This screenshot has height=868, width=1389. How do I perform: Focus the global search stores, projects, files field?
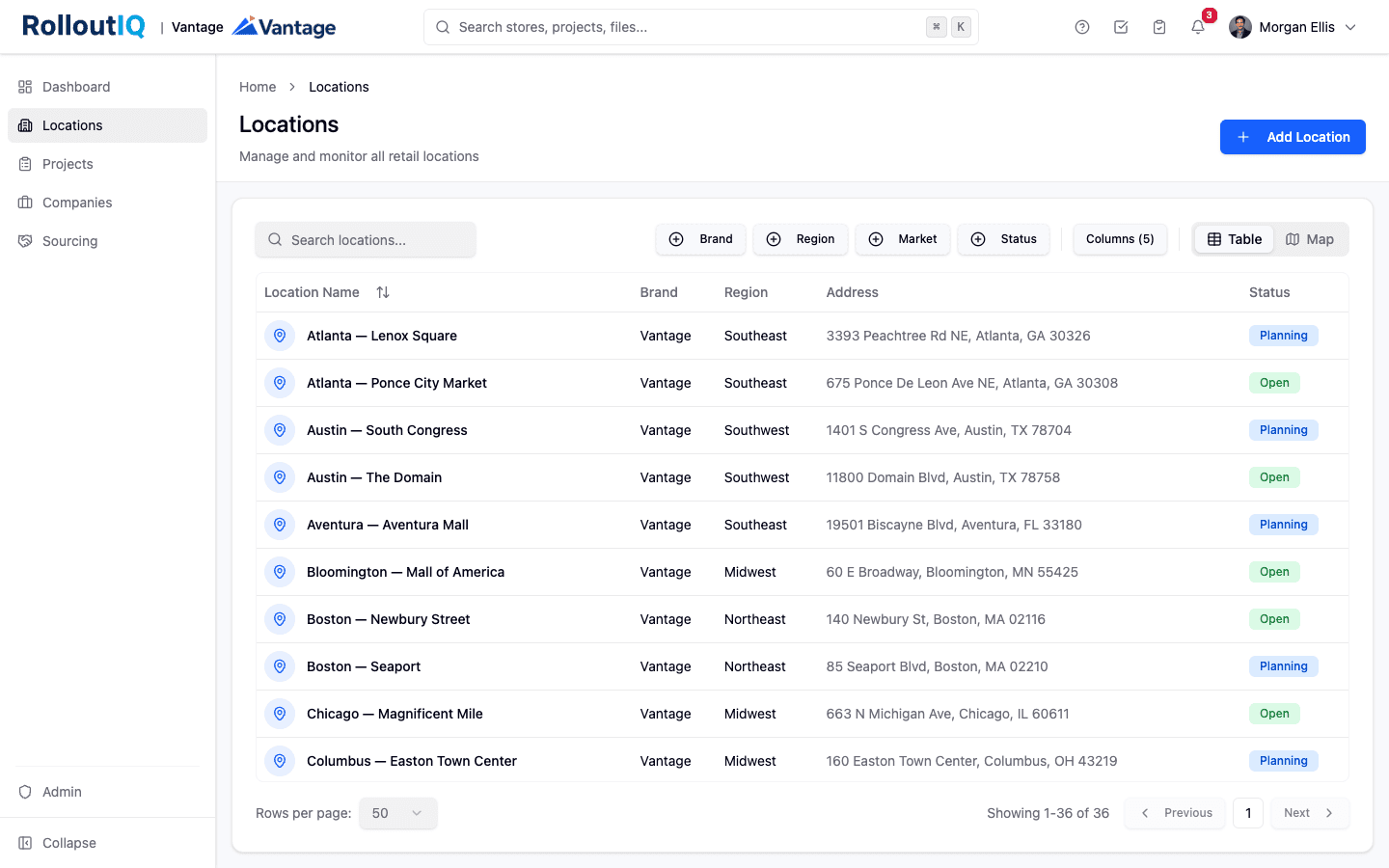tap(701, 27)
